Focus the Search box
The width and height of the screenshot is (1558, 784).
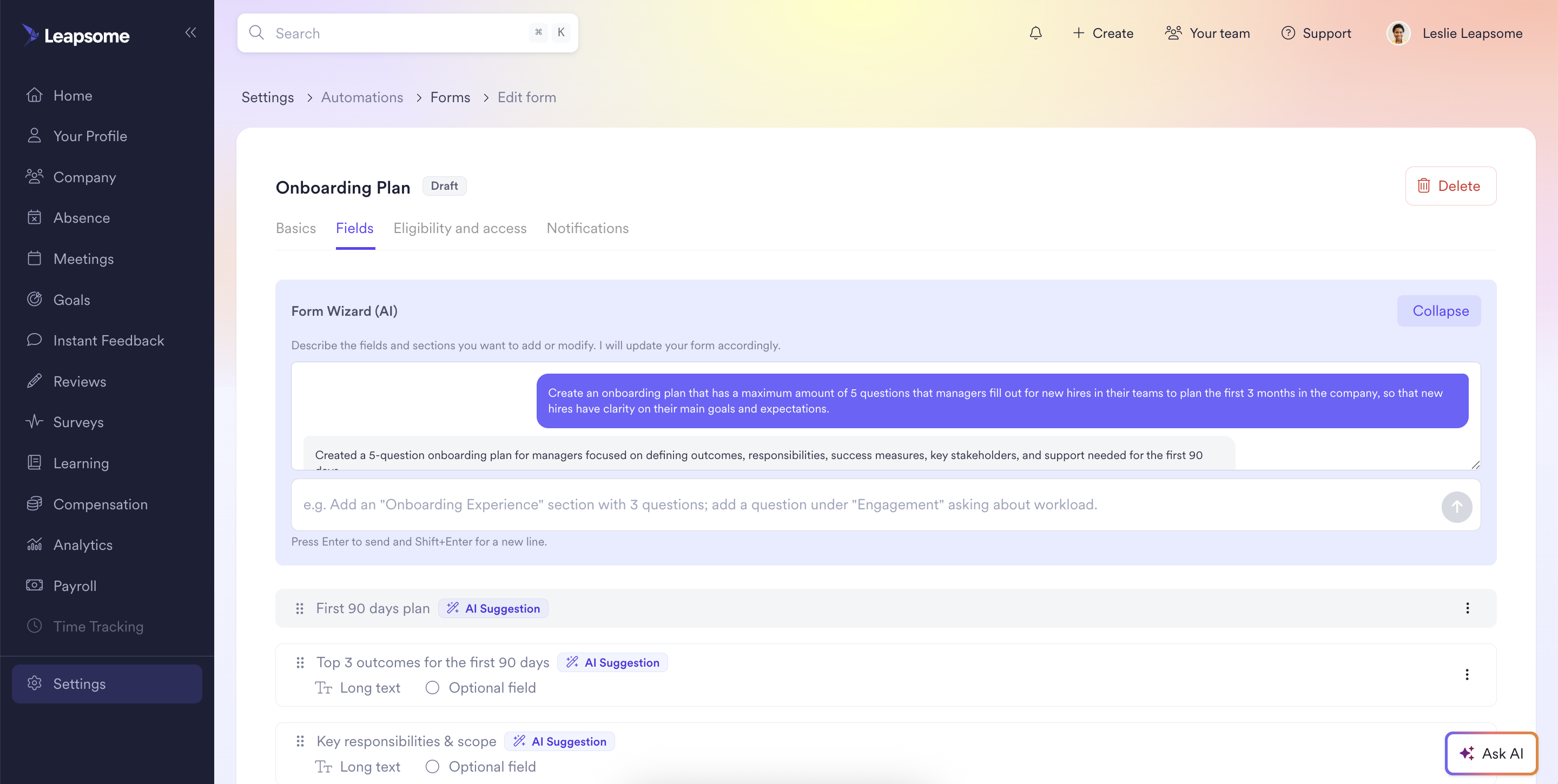pos(407,33)
